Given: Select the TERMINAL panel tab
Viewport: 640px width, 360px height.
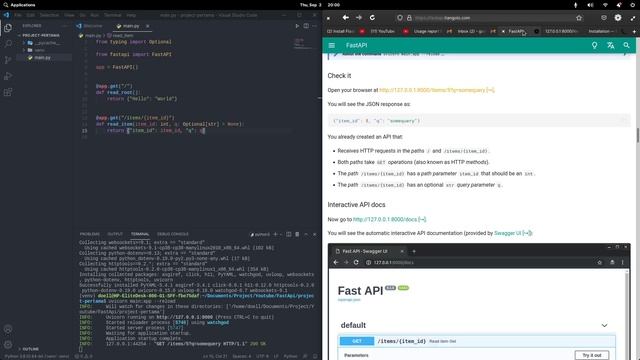Looking at the screenshot, I should (x=140, y=234).
